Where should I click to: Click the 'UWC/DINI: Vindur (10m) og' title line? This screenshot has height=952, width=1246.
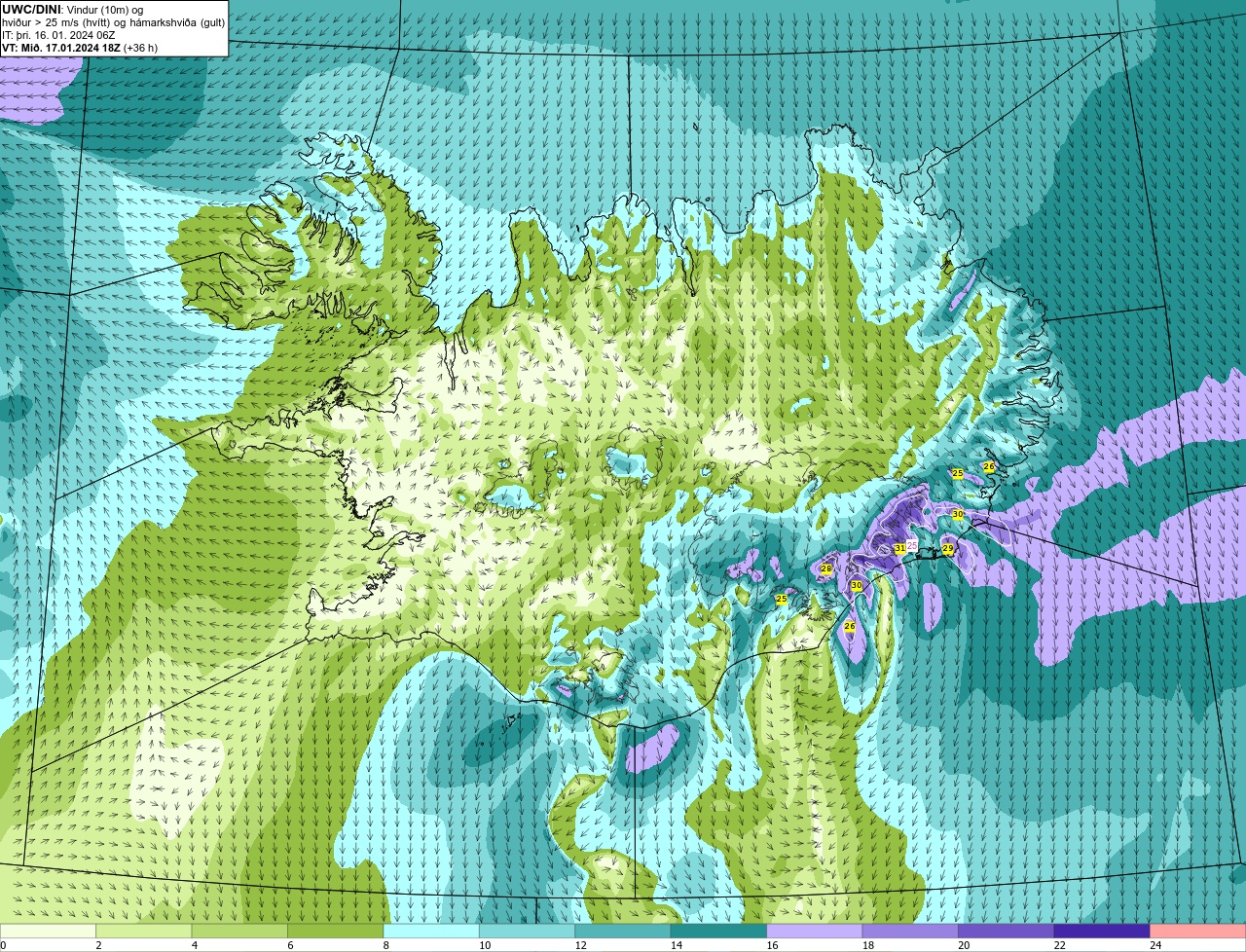[73, 10]
